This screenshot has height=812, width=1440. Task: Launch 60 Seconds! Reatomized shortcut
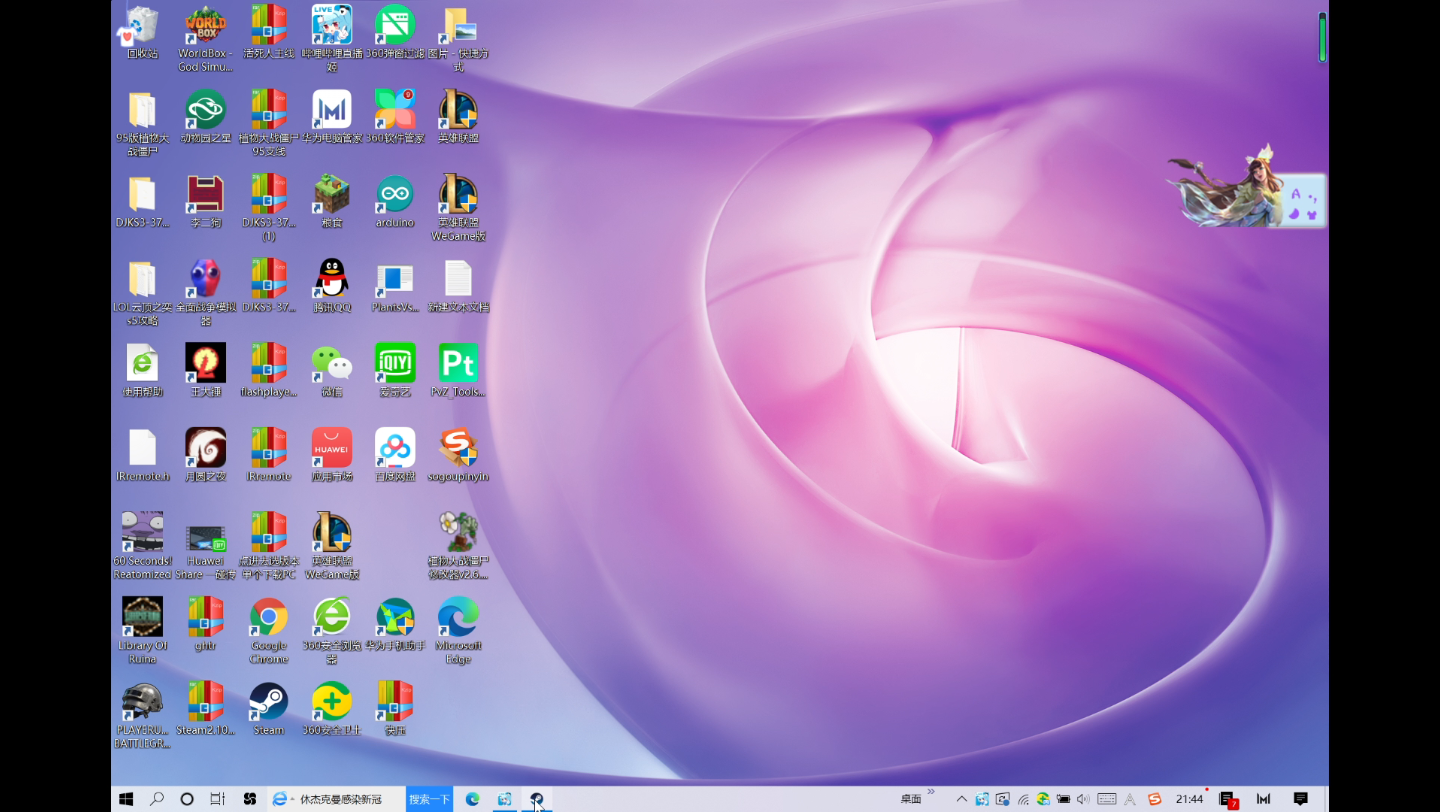point(142,546)
